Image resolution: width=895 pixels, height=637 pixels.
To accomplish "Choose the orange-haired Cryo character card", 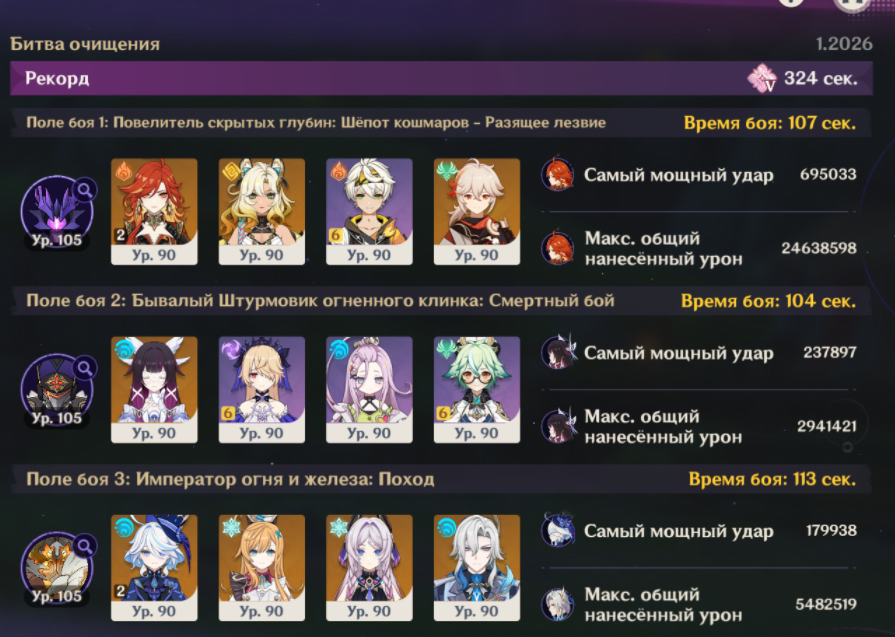I will (261, 568).
